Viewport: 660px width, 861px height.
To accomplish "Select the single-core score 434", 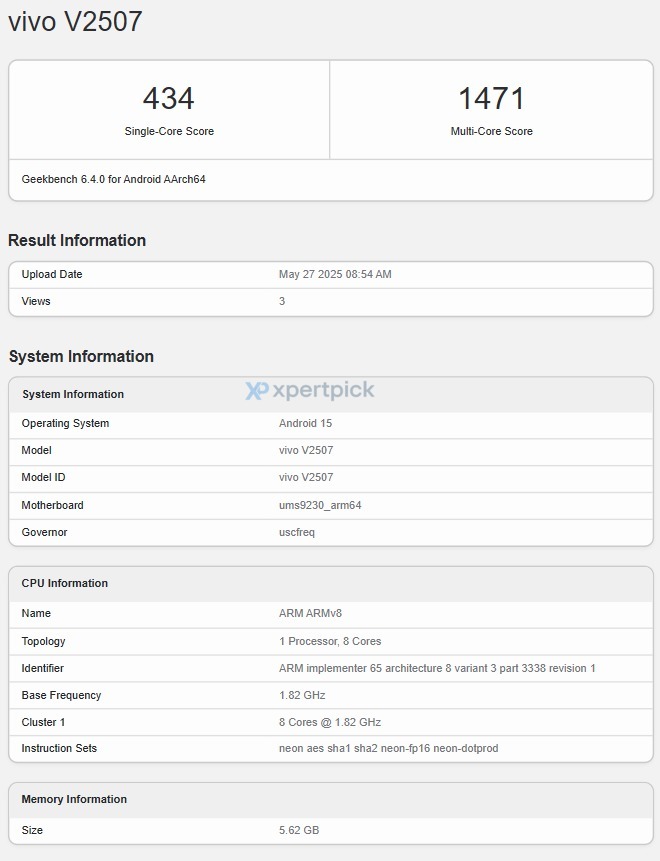I will 169,99.
